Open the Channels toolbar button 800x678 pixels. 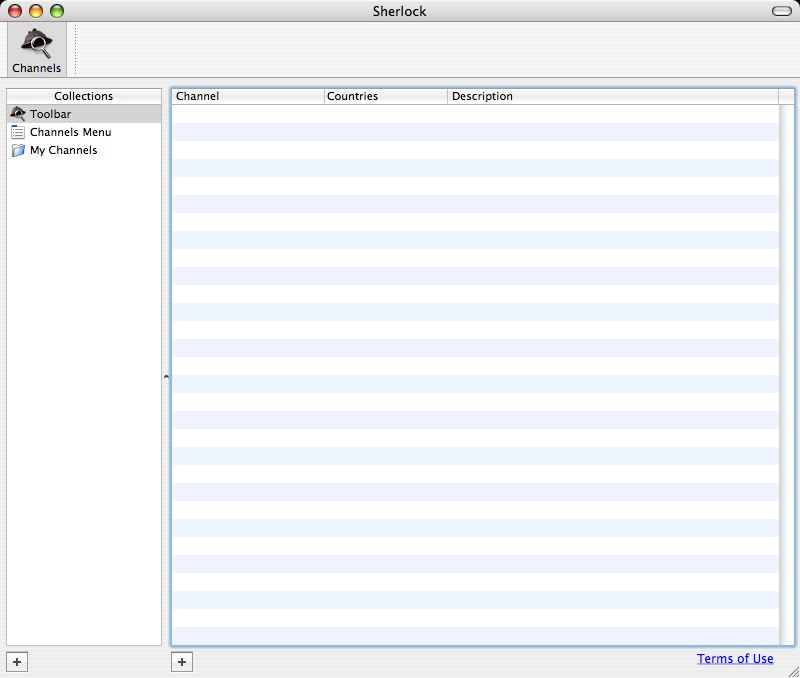tap(37, 51)
